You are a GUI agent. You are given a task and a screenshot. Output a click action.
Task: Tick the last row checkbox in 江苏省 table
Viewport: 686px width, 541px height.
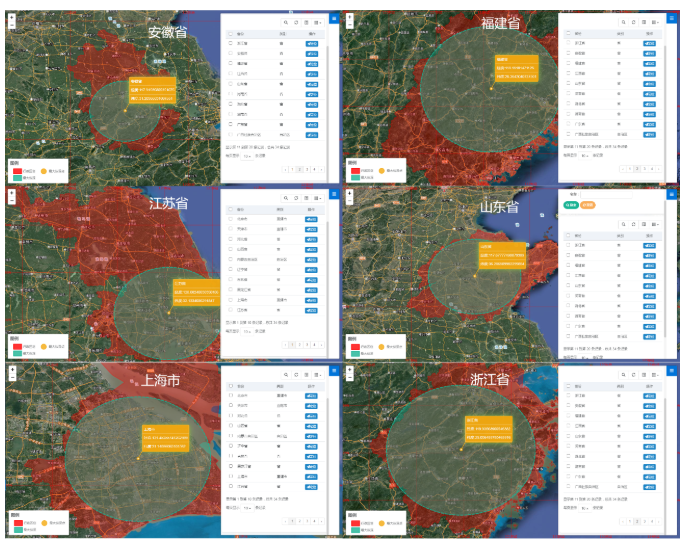pyautogui.click(x=231, y=310)
